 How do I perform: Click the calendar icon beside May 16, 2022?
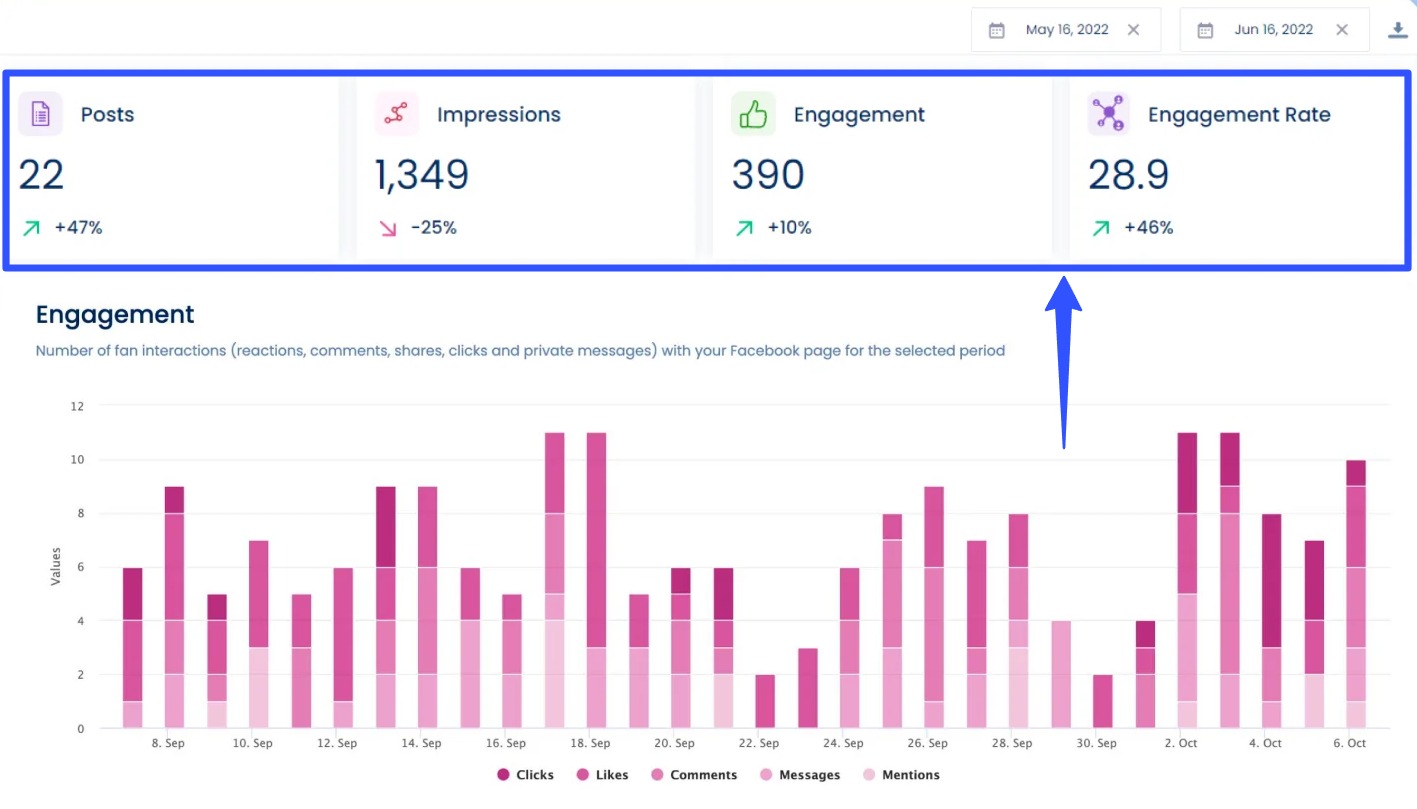click(x=996, y=29)
